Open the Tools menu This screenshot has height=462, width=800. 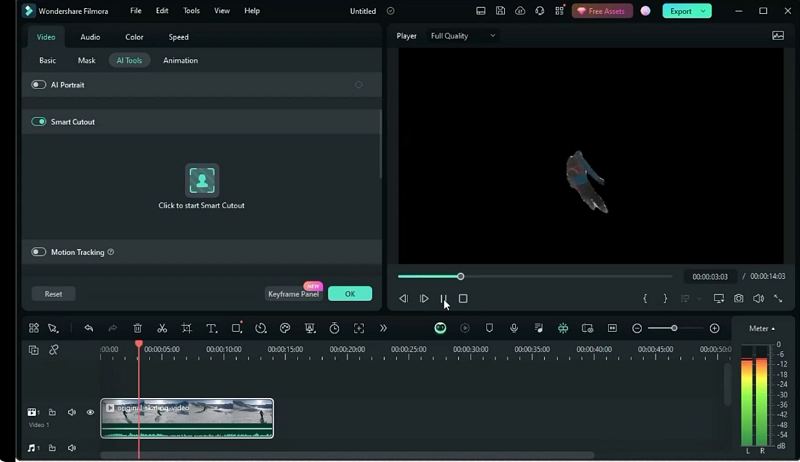point(191,11)
